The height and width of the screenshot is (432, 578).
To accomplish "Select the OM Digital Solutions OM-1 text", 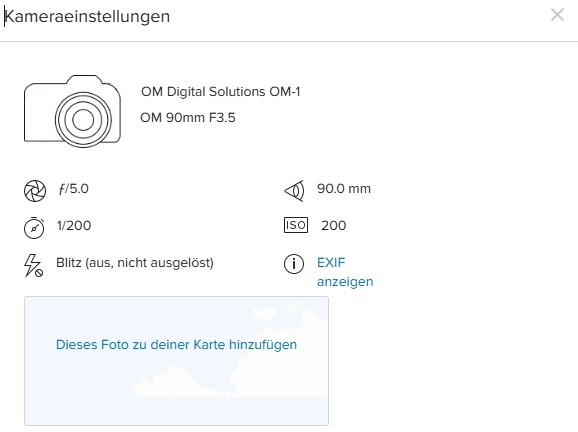I will (x=220, y=91).
